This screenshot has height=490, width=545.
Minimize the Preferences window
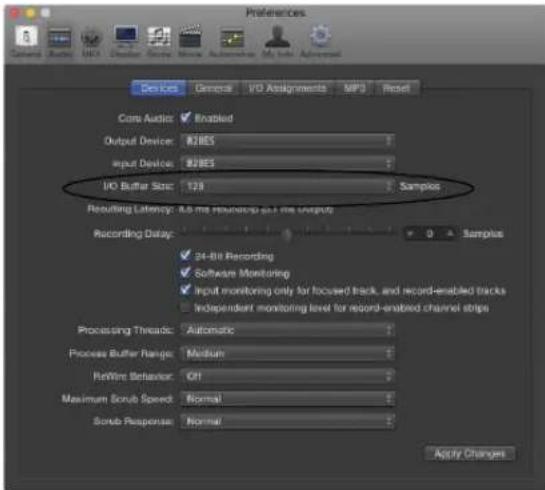pyautogui.click(x=31, y=14)
